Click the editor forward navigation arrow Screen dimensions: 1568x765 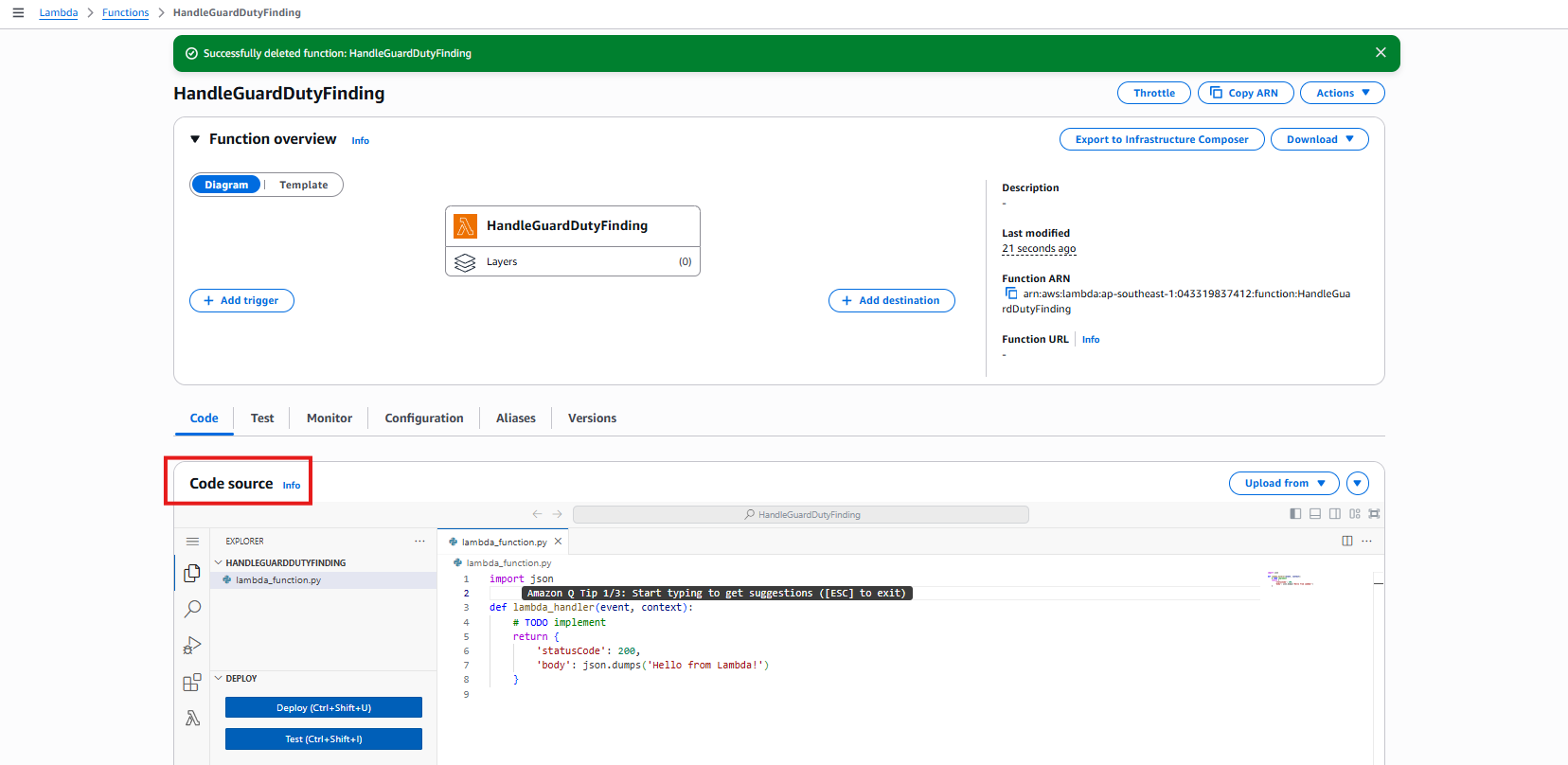click(558, 514)
